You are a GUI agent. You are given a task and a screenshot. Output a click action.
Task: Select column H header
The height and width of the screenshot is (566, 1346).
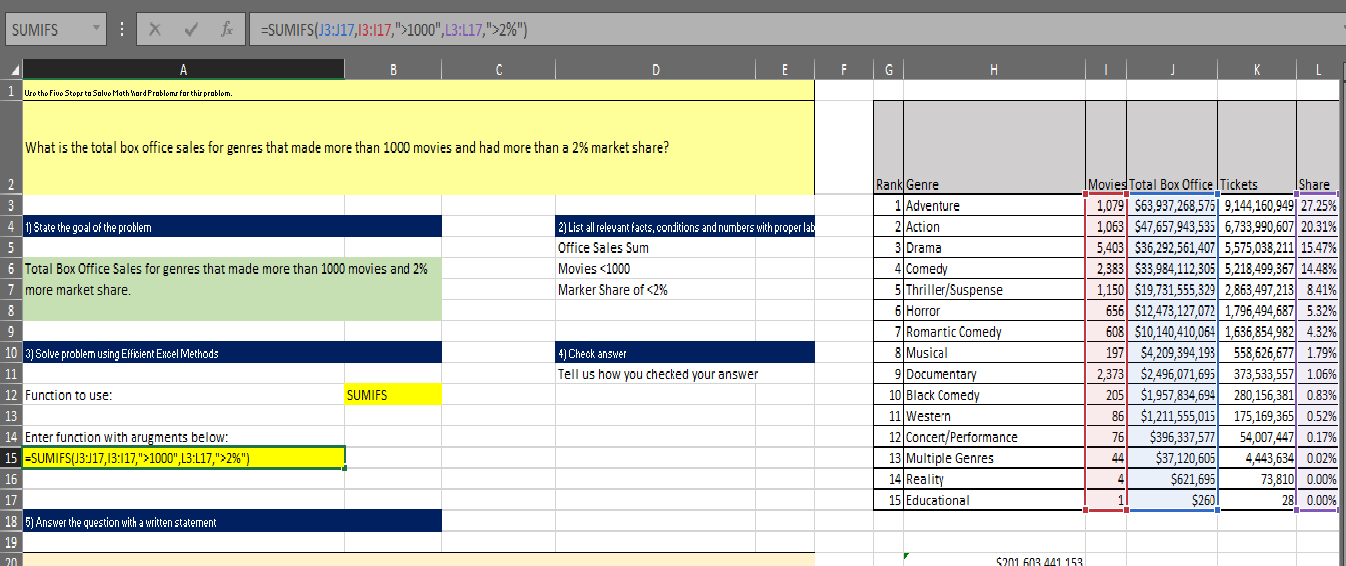(994, 70)
